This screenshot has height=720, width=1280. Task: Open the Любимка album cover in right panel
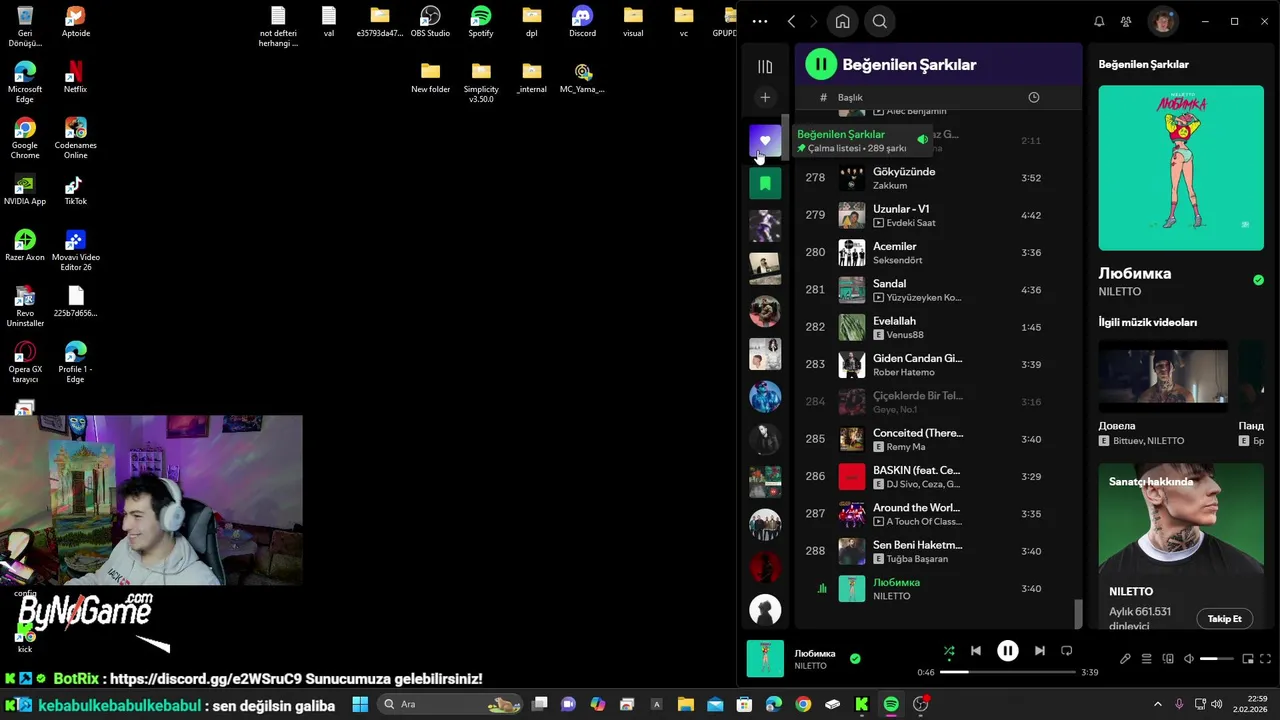pos(1181,167)
